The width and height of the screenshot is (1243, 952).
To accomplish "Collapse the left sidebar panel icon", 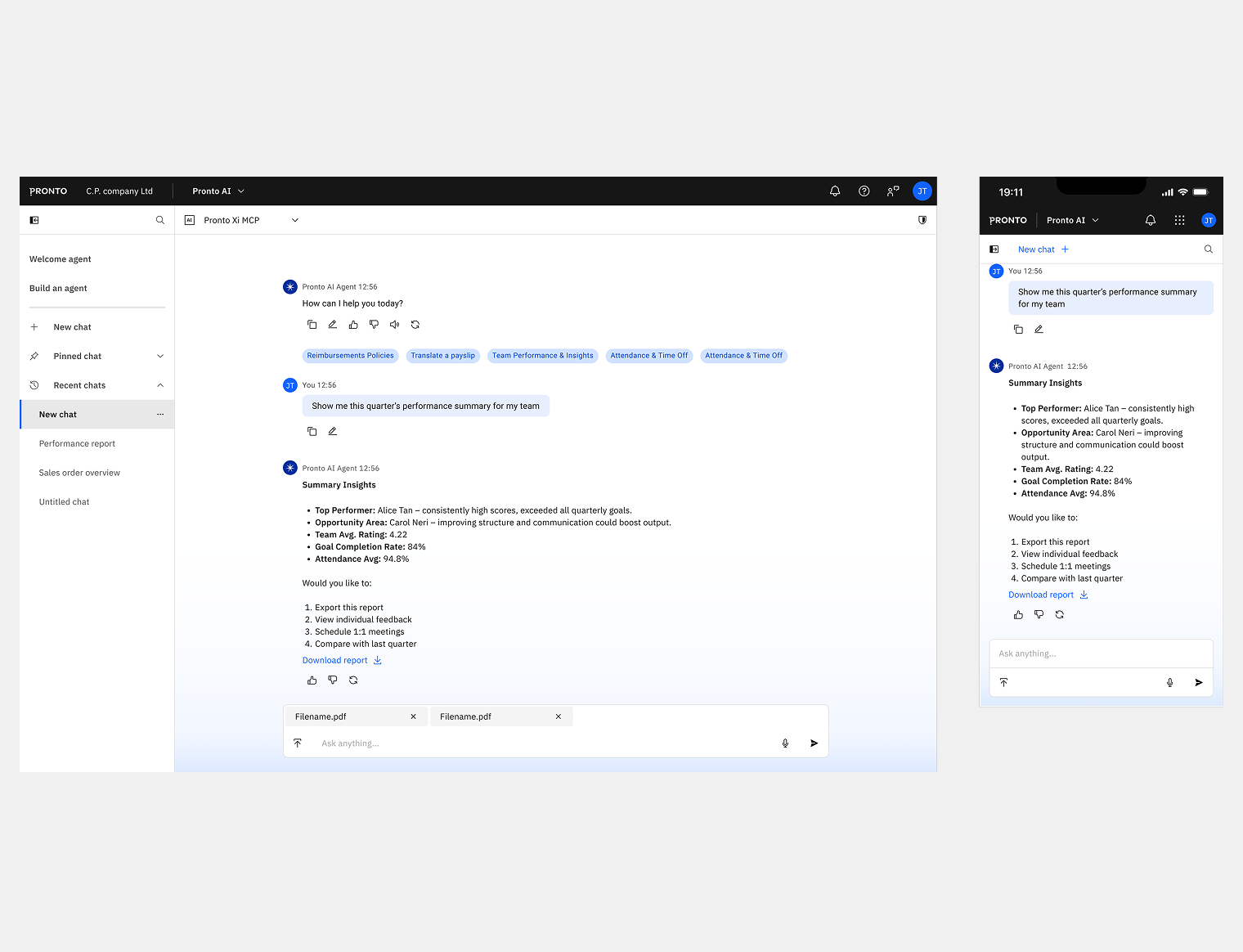I will 34,220.
